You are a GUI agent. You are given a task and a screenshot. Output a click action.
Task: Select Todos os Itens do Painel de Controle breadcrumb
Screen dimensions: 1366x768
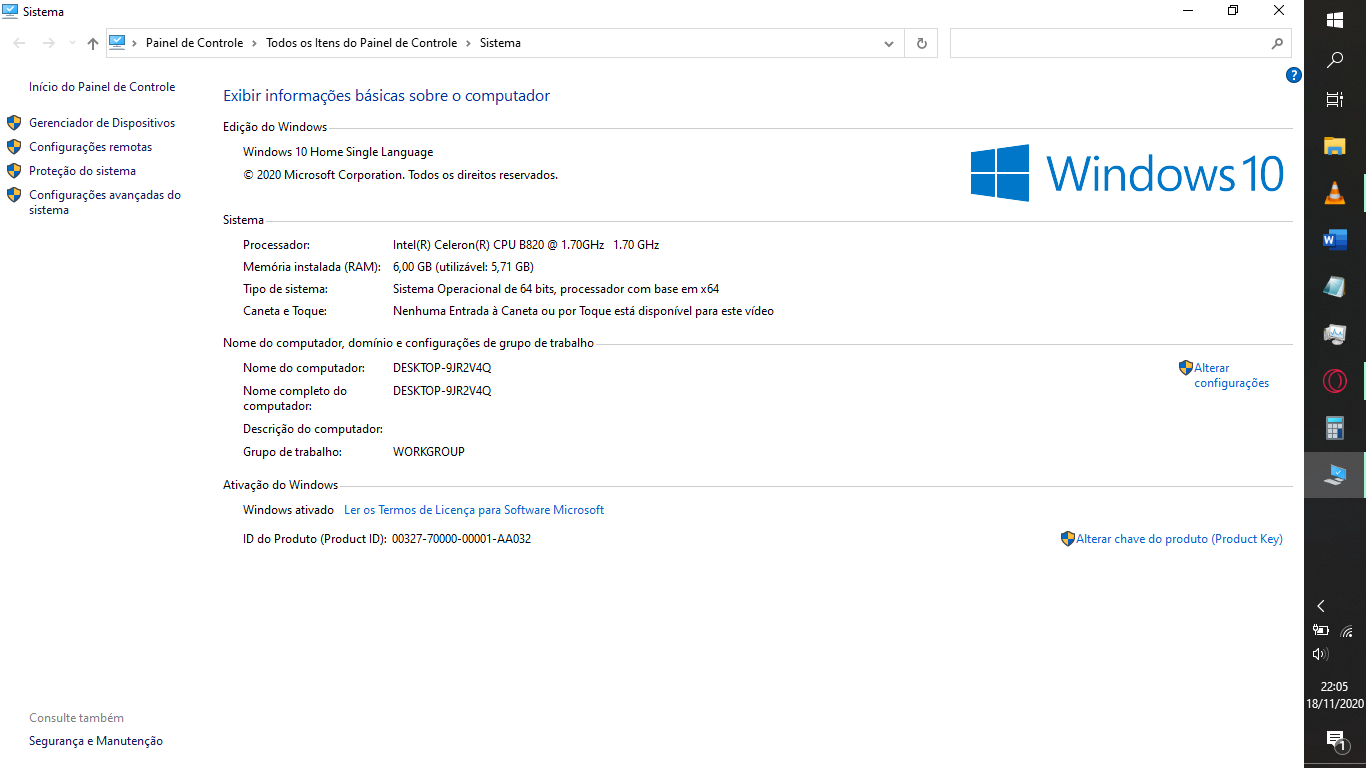(x=361, y=43)
